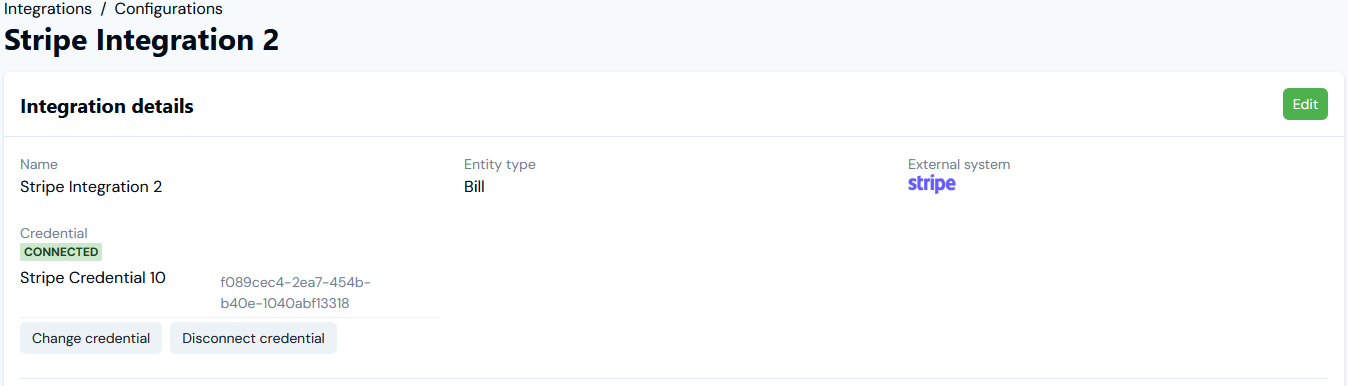Click the green Edit button
Image resolution: width=1348 pixels, height=386 pixels.
[1305, 104]
